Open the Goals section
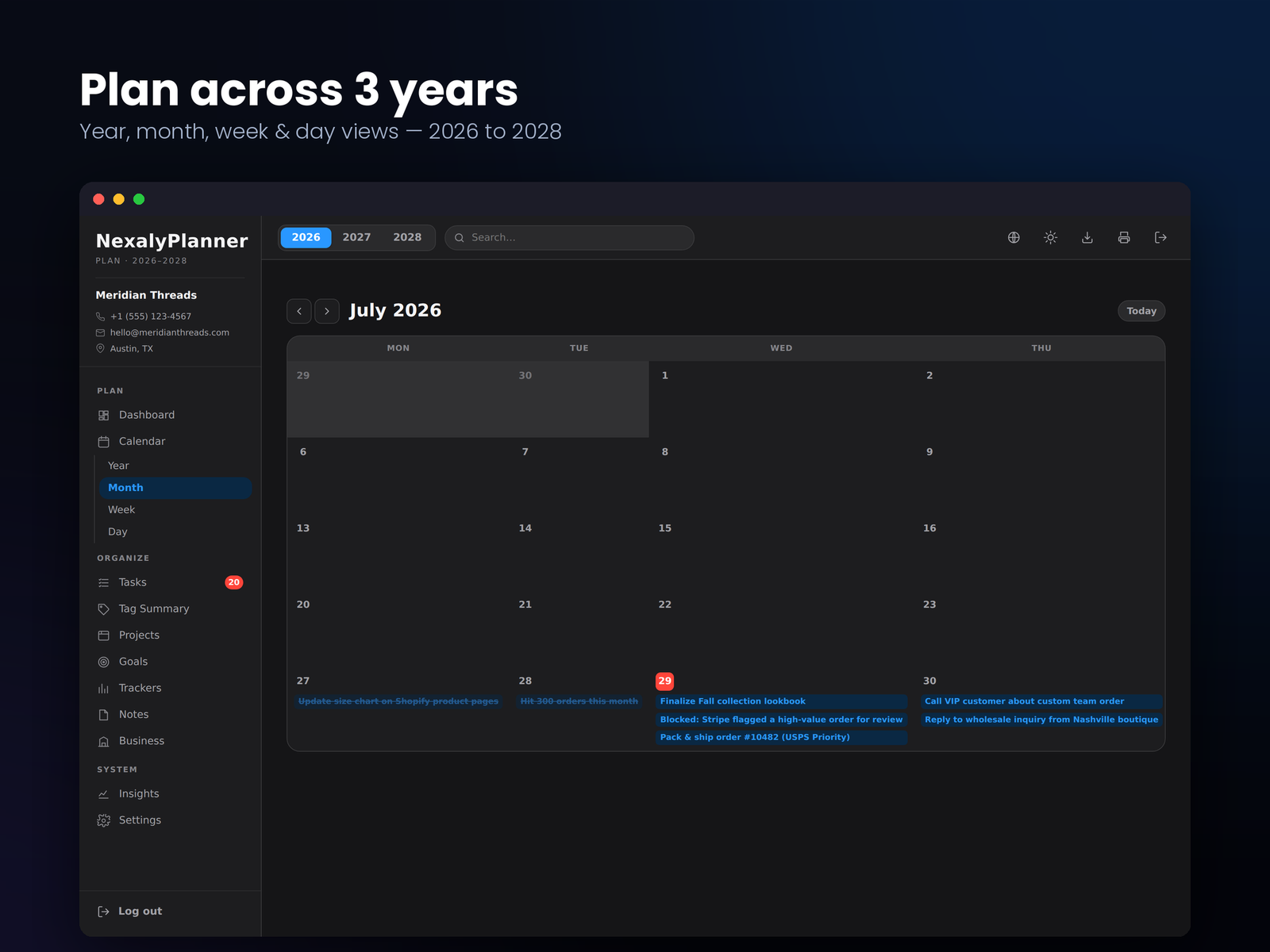 pos(171,662)
